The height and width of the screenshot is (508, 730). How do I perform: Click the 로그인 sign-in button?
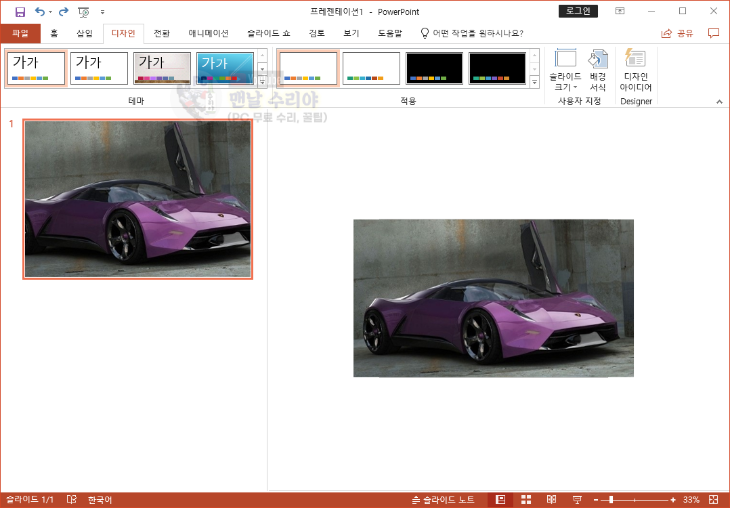578,11
